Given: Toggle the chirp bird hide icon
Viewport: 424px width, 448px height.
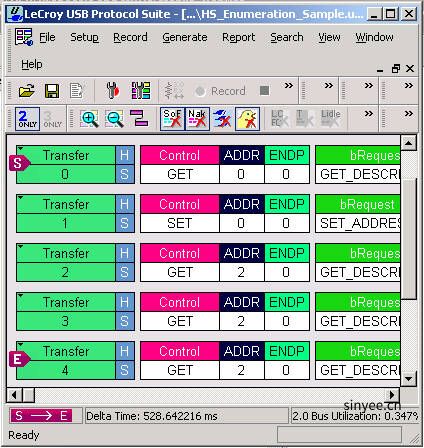Looking at the screenshot, I should coord(247,119).
